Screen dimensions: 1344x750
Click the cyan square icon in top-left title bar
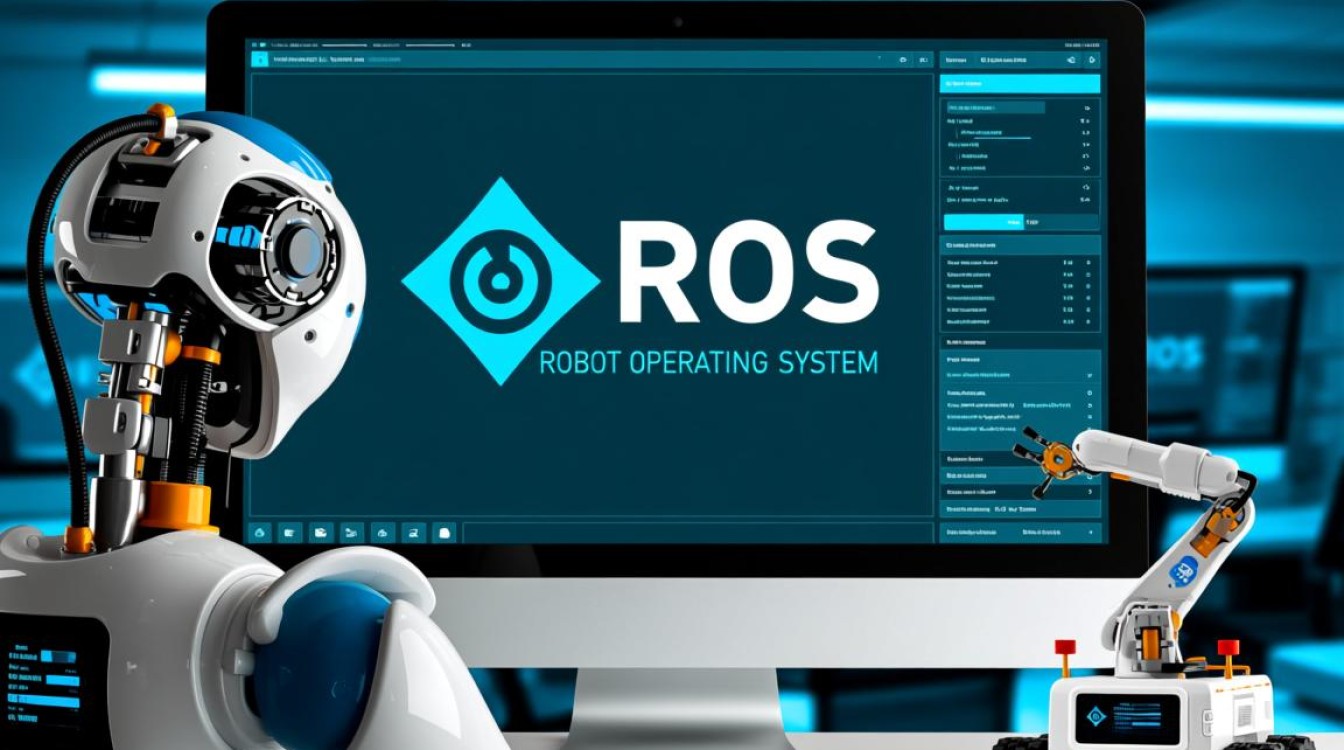(260, 59)
